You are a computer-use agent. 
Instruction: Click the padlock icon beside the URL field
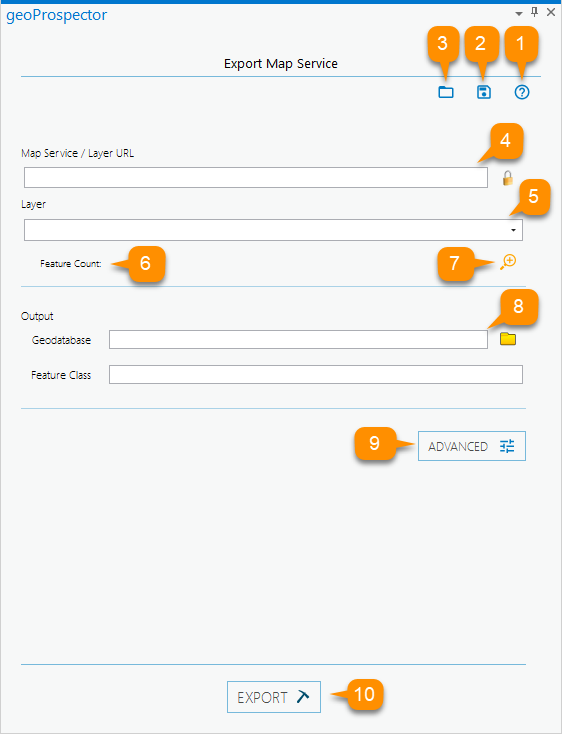[x=508, y=178]
